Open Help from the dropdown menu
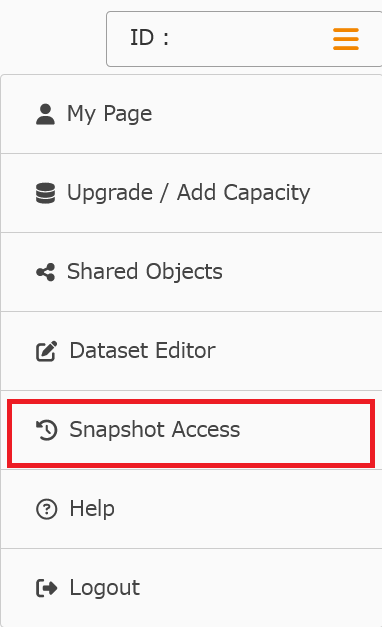The image size is (382, 627). coord(191,509)
